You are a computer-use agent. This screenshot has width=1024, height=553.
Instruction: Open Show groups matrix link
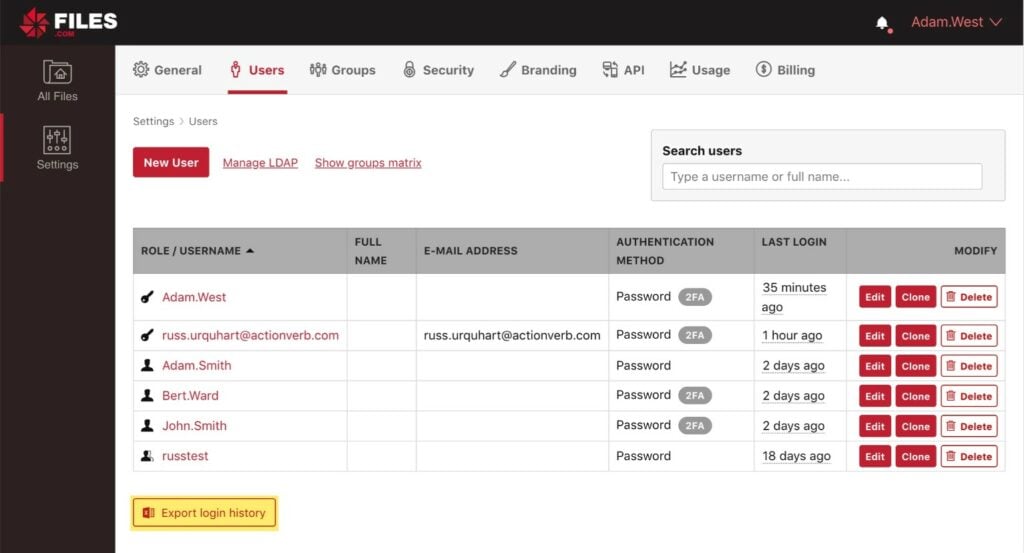368,163
